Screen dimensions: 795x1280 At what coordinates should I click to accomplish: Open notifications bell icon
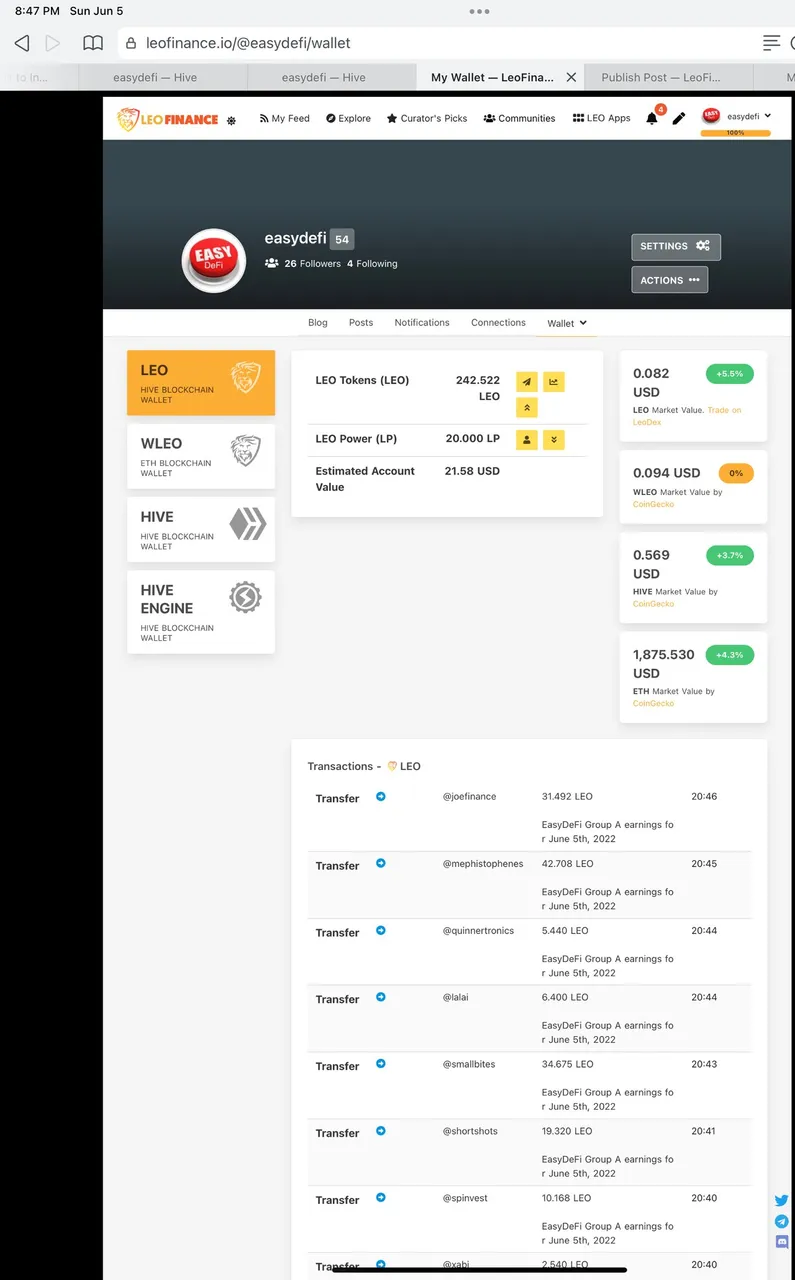[x=652, y=118]
